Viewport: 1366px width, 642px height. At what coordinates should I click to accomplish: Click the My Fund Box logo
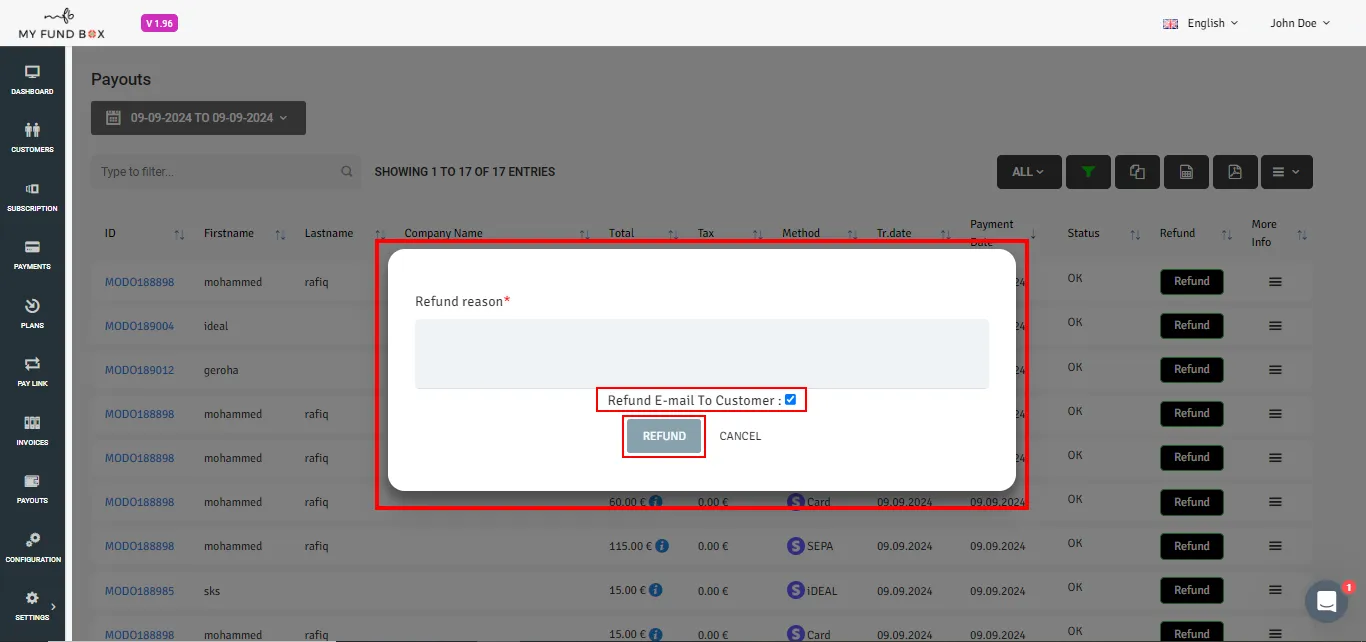(x=61, y=23)
